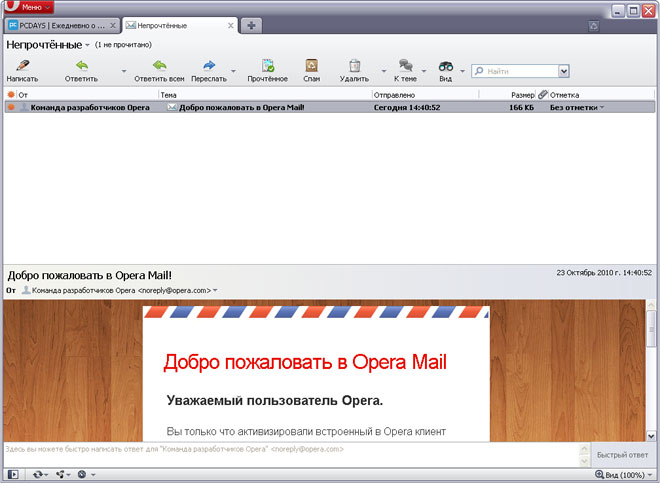Expand the Удалить dropdown arrow
Viewport: 660px width, 483px height.
tap(383, 71)
